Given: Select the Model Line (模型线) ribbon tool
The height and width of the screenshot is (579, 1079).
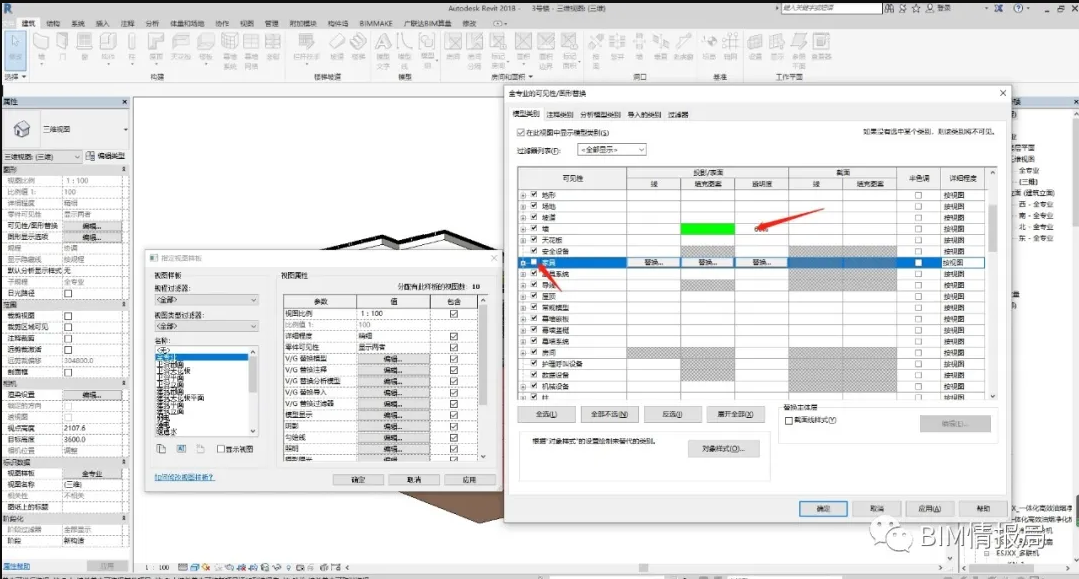Looking at the screenshot, I should pos(405,50).
